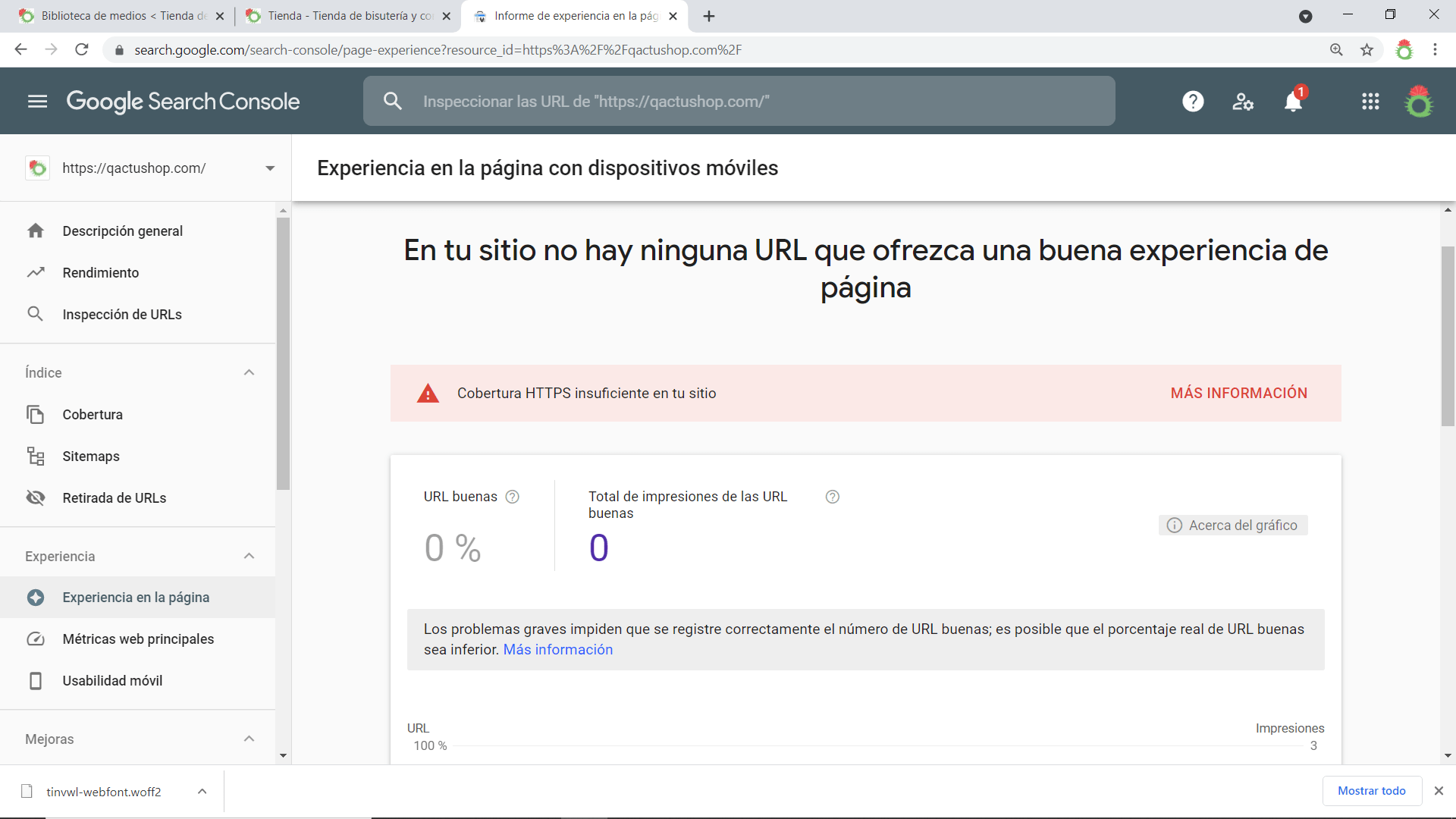Click the Chrome profile extension avatar

click(x=1404, y=50)
